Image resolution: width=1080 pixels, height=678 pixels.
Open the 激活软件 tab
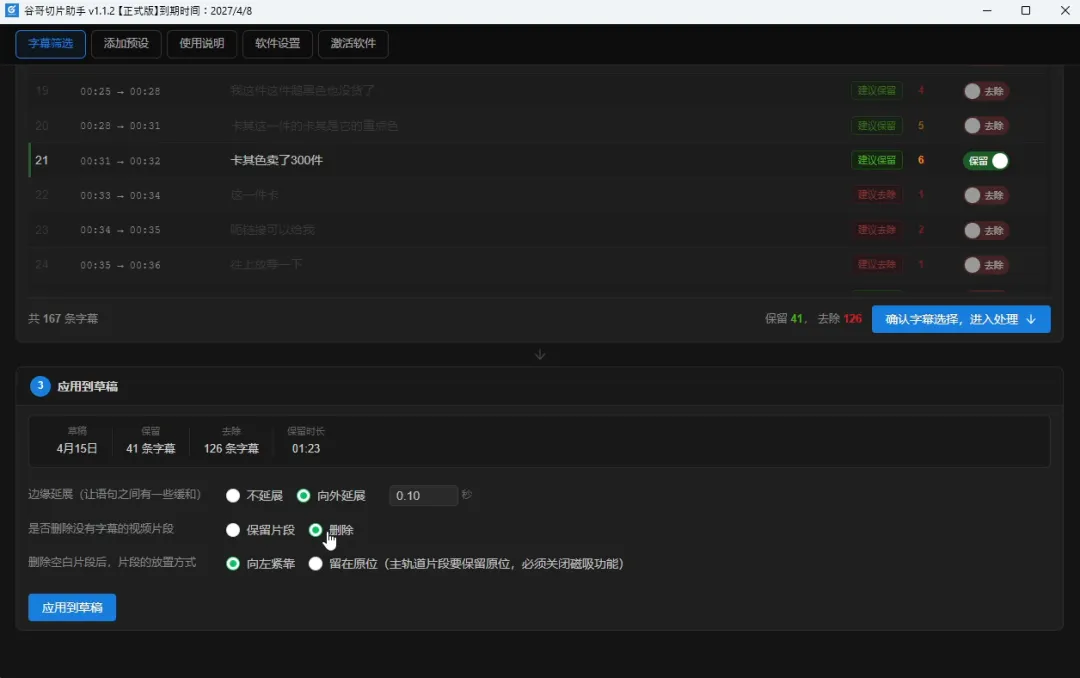353,43
